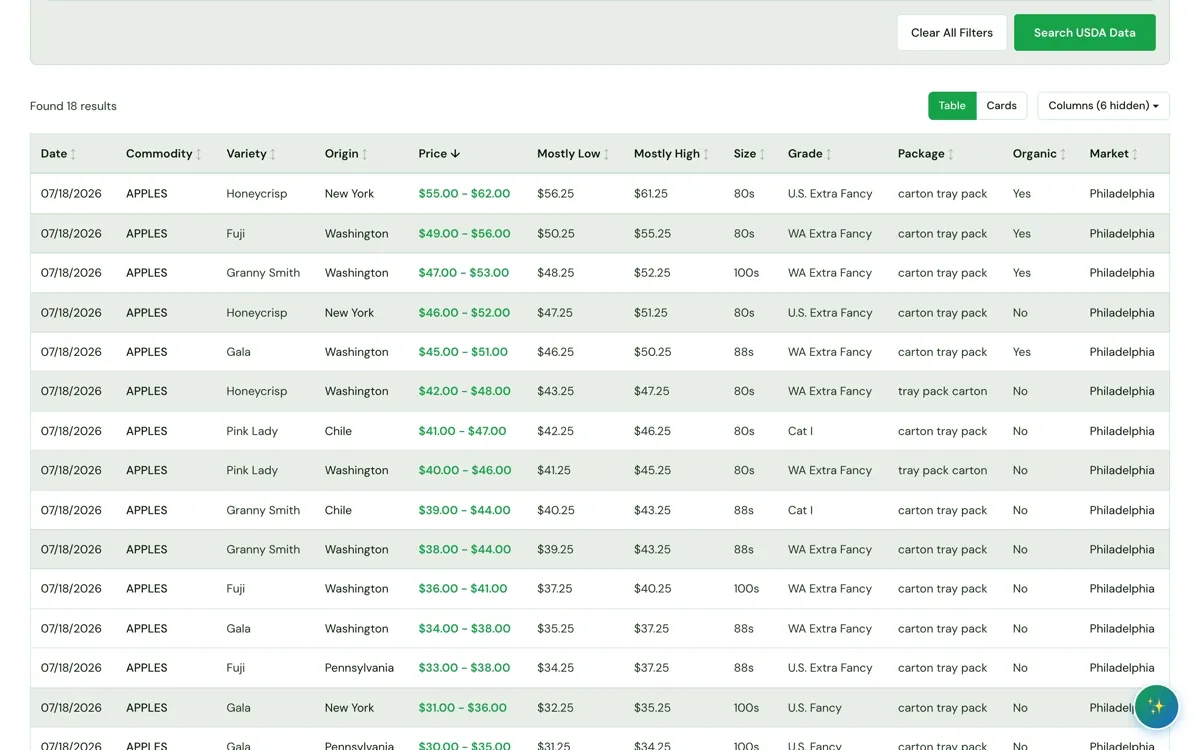Sort by Grade column arrows
The height and width of the screenshot is (750, 1200).
pos(829,154)
